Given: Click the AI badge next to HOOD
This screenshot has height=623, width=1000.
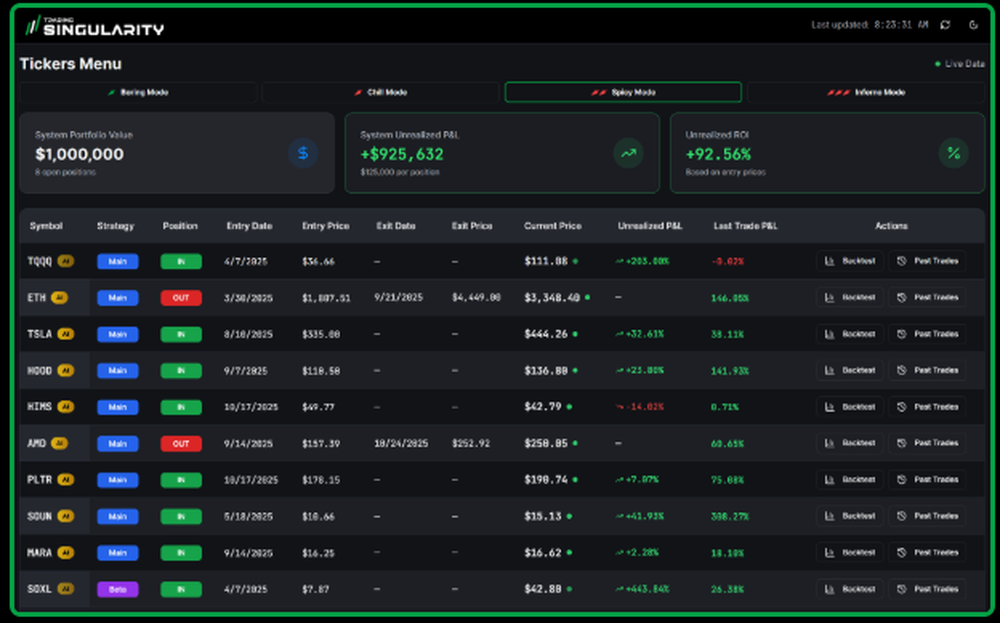Looking at the screenshot, I should point(65,370).
